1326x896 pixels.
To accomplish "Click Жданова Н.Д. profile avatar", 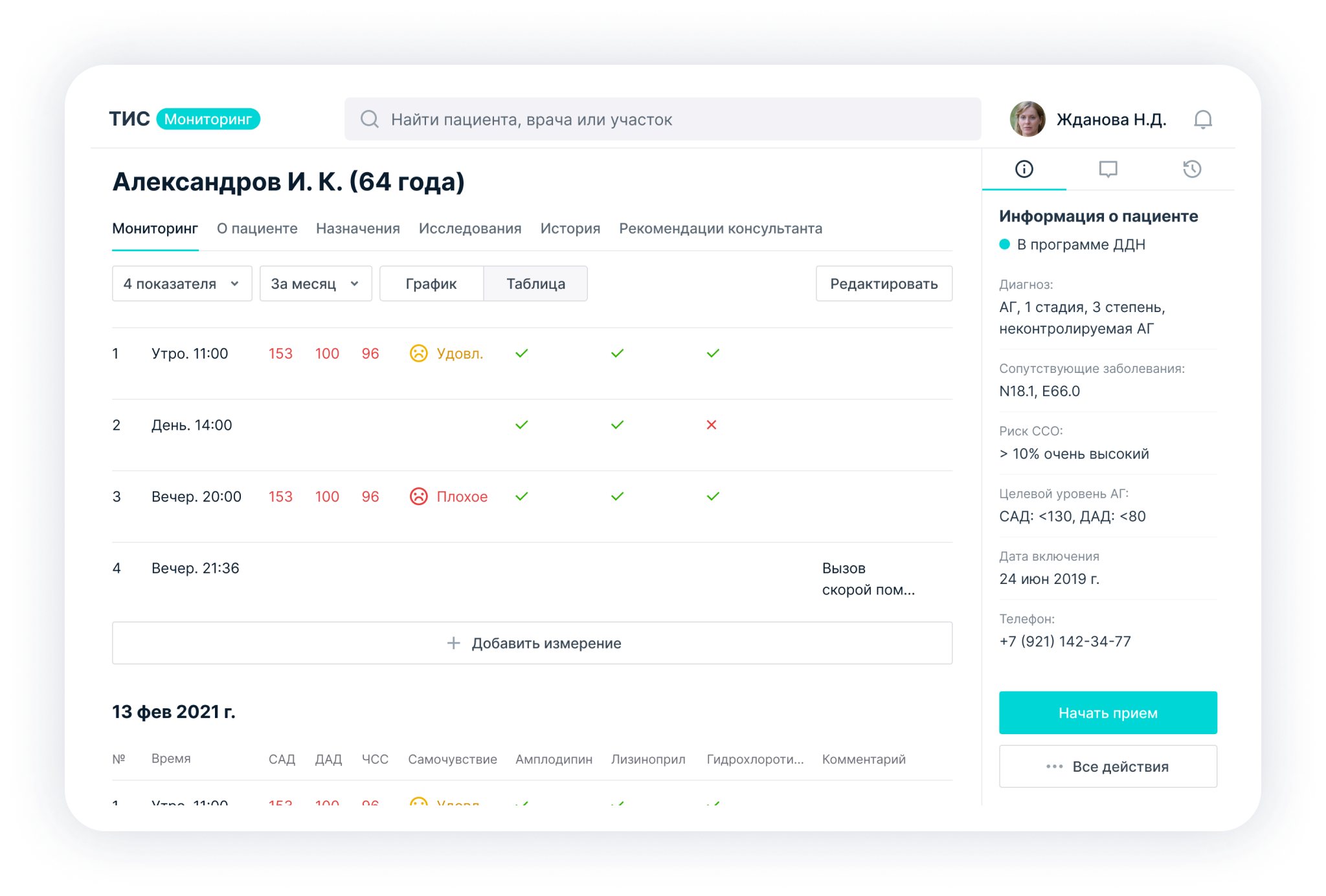I will 1028,119.
